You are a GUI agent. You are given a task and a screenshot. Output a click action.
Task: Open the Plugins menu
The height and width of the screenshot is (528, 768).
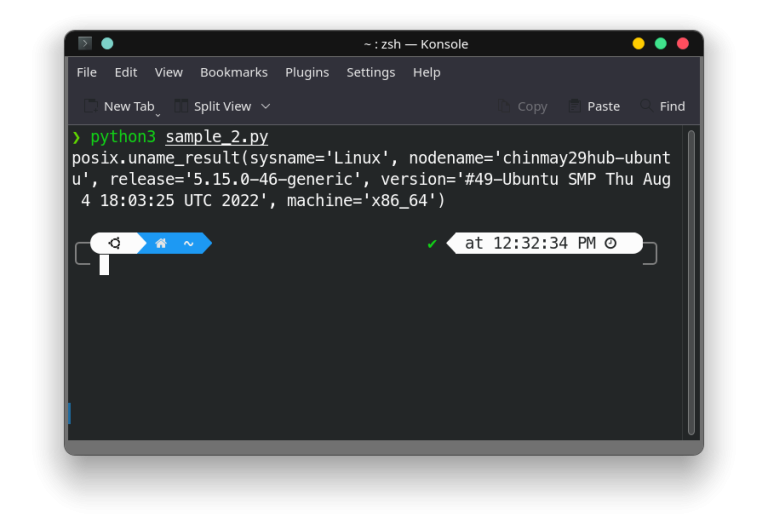307,72
